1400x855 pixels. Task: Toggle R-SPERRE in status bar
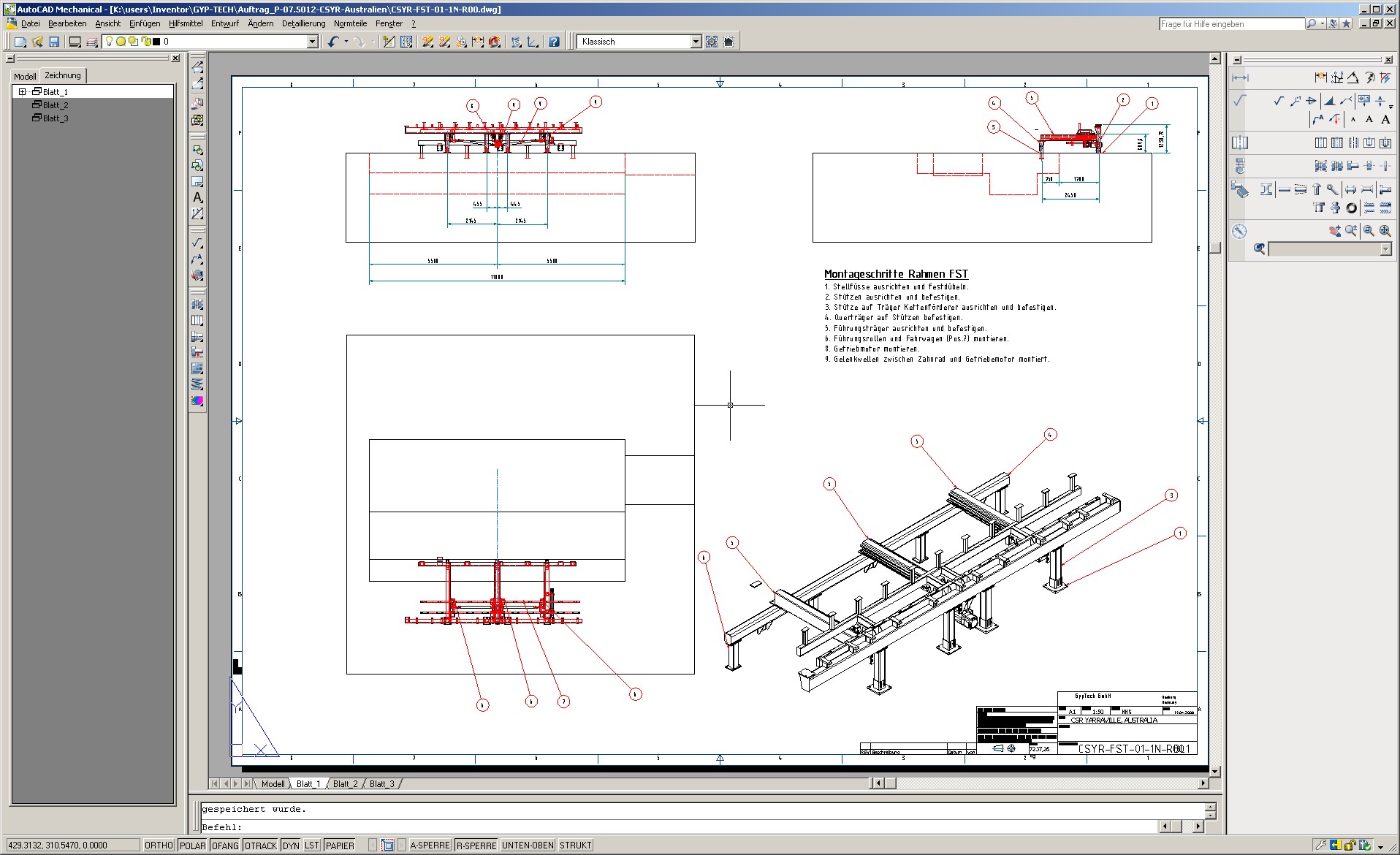(x=476, y=845)
